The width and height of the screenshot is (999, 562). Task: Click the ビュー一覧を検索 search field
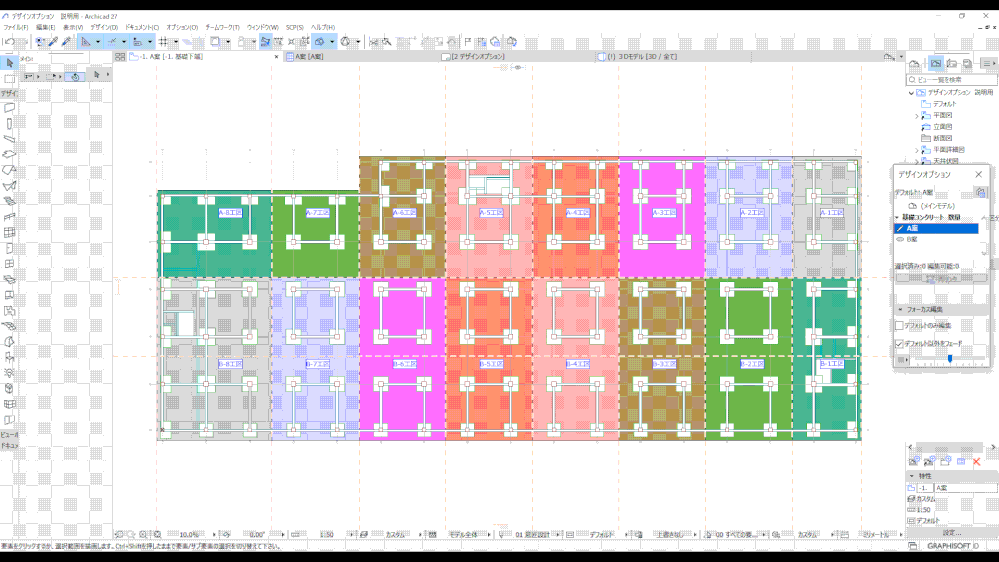952,80
